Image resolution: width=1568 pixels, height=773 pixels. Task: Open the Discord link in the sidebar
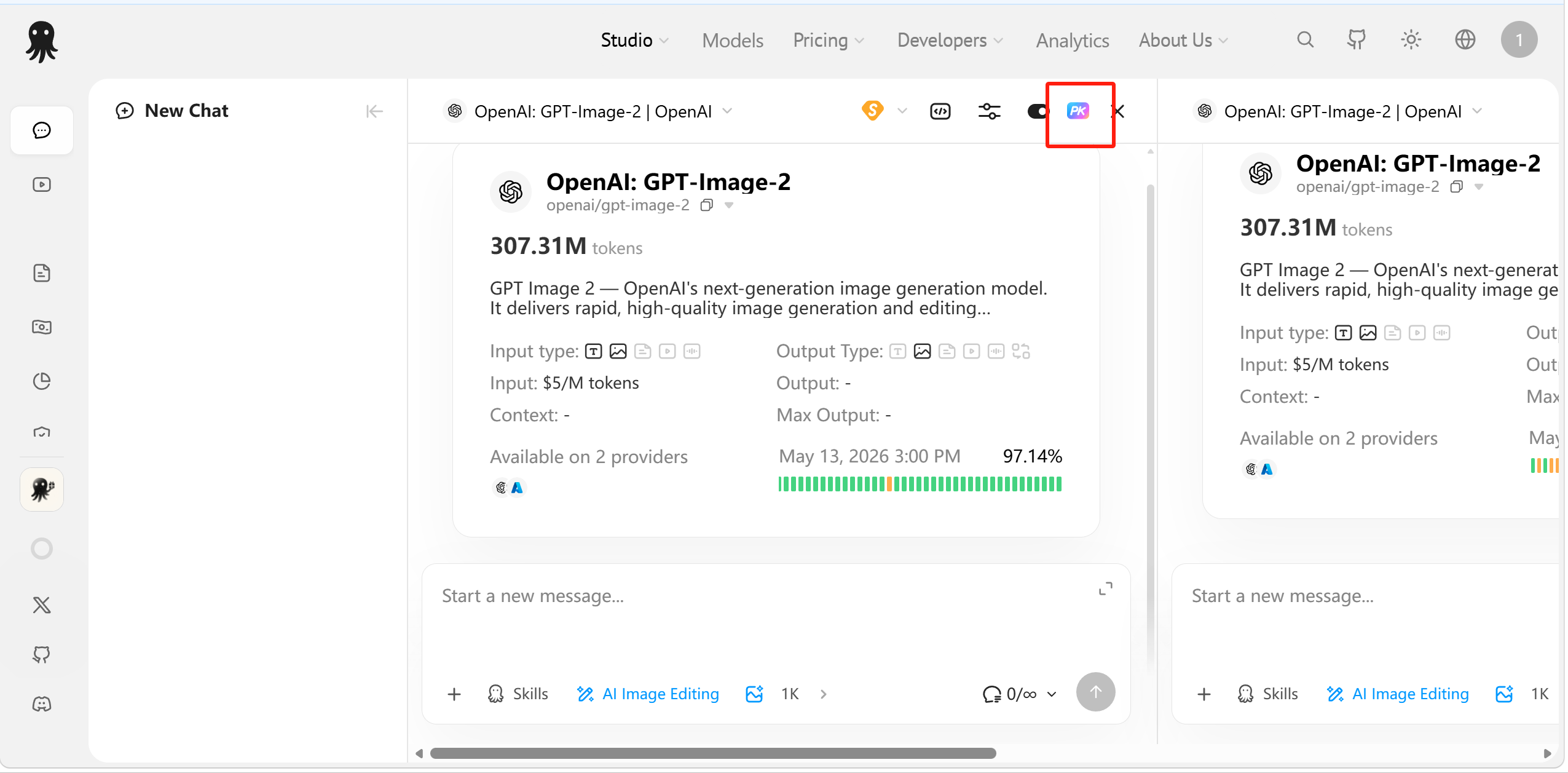(x=42, y=704)
